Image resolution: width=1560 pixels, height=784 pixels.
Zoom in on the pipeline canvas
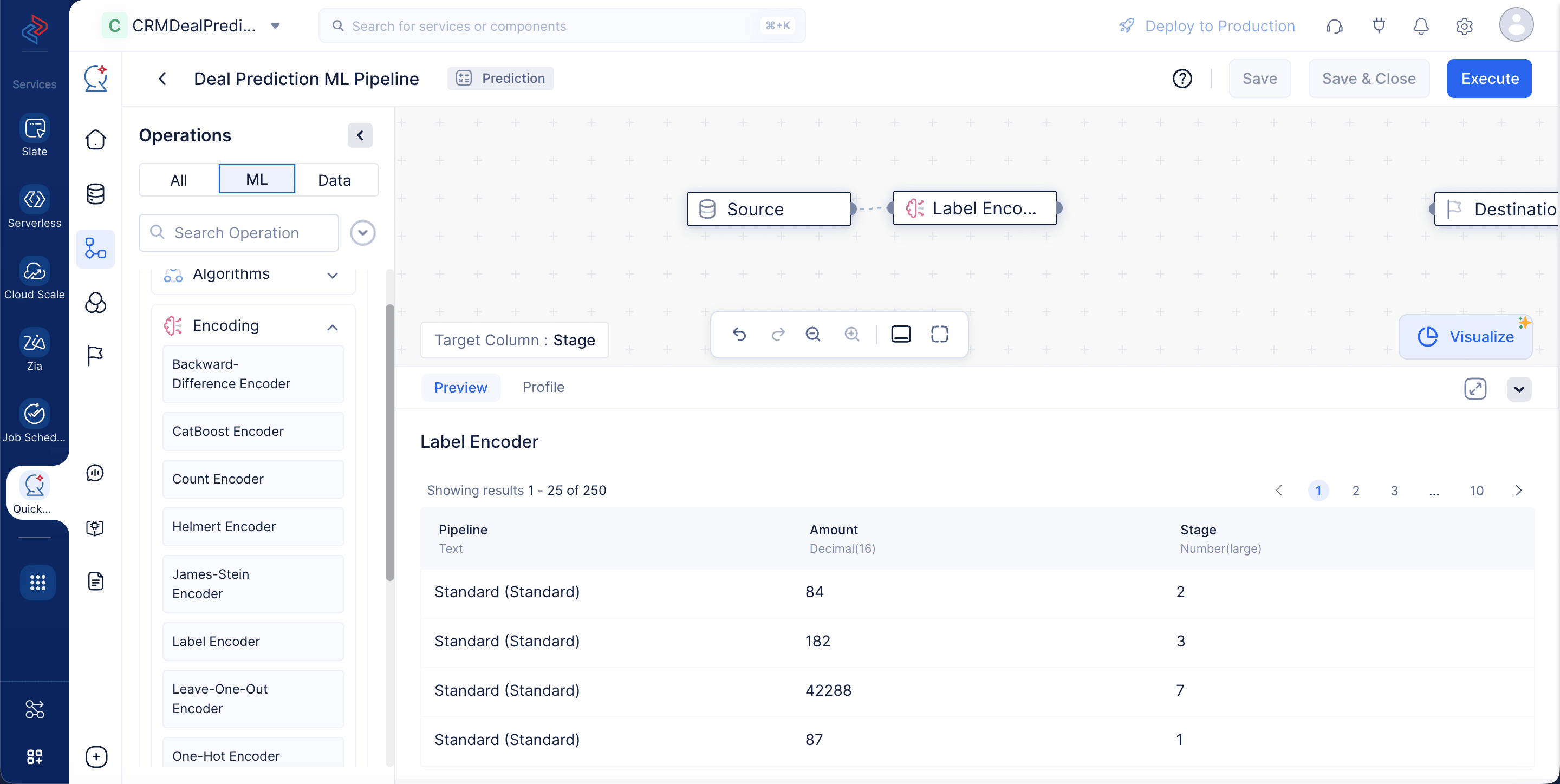click(x=852, y=334)
